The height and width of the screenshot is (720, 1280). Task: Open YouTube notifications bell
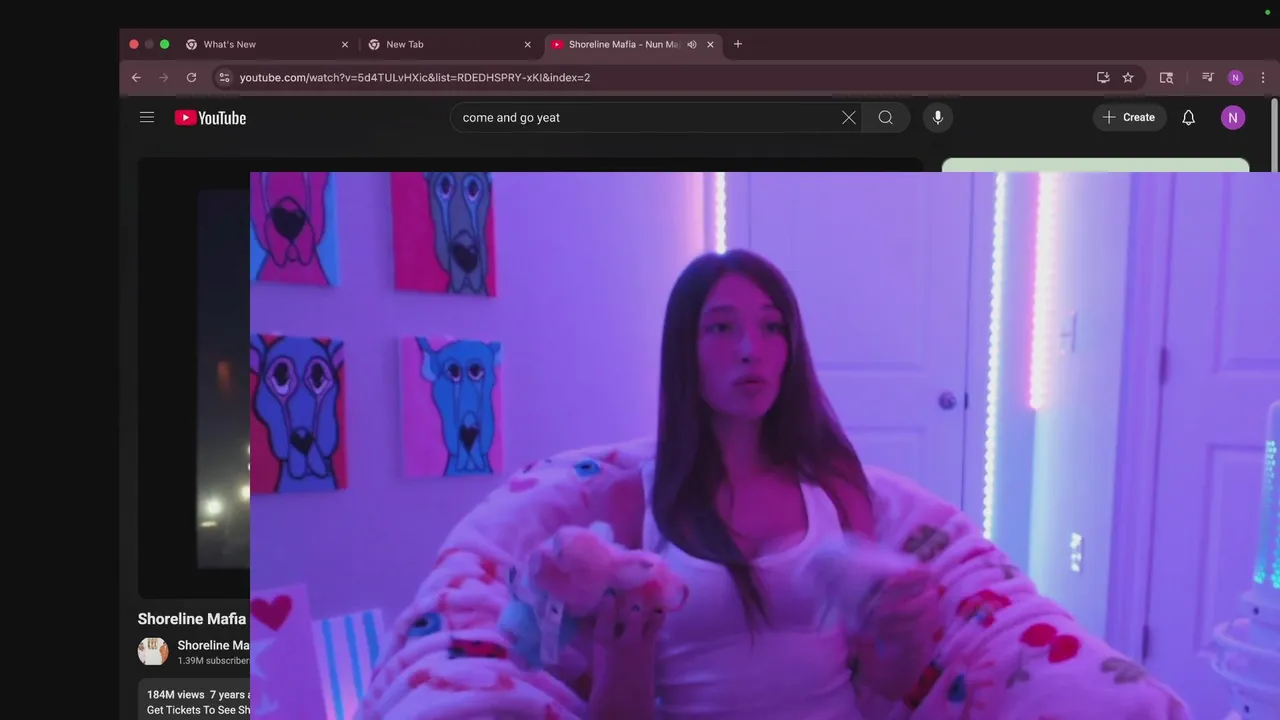tap(1188, 117)
